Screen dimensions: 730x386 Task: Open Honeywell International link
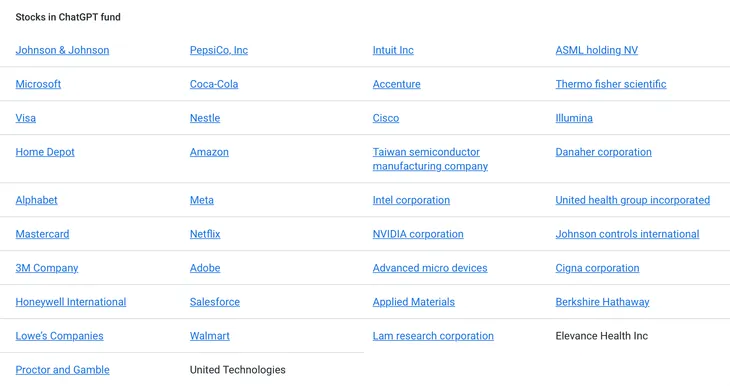[71, 302]
